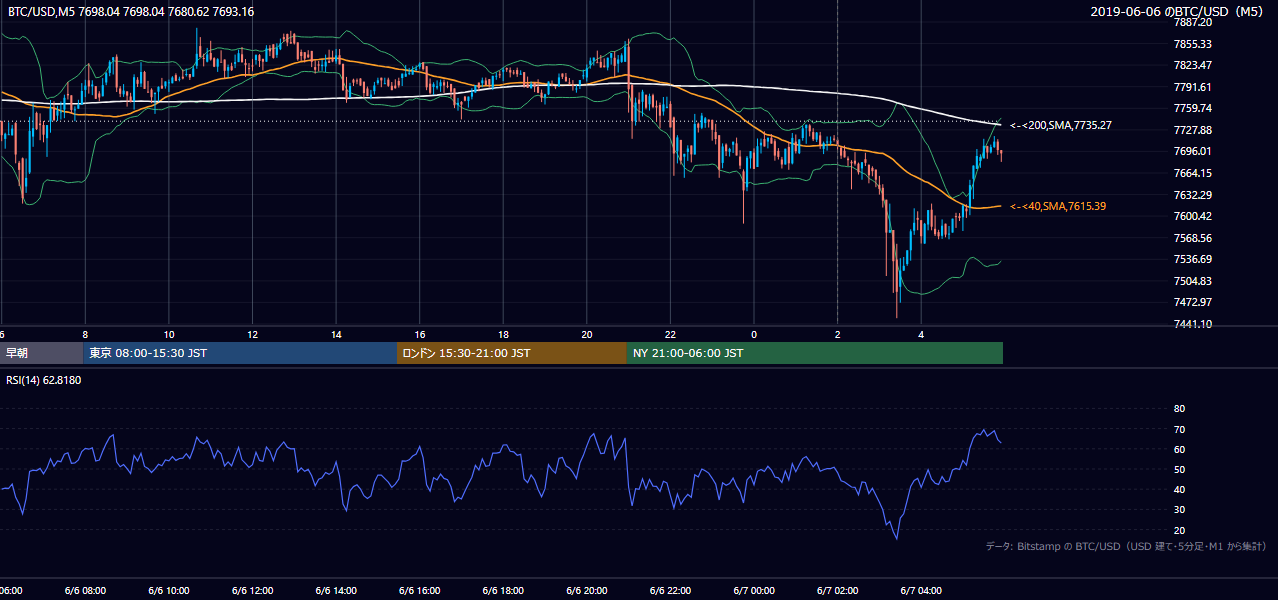Viewport: 1278px width, 600px height.
Task: Click RSI axis level 70
Action: click(1179, 429)
